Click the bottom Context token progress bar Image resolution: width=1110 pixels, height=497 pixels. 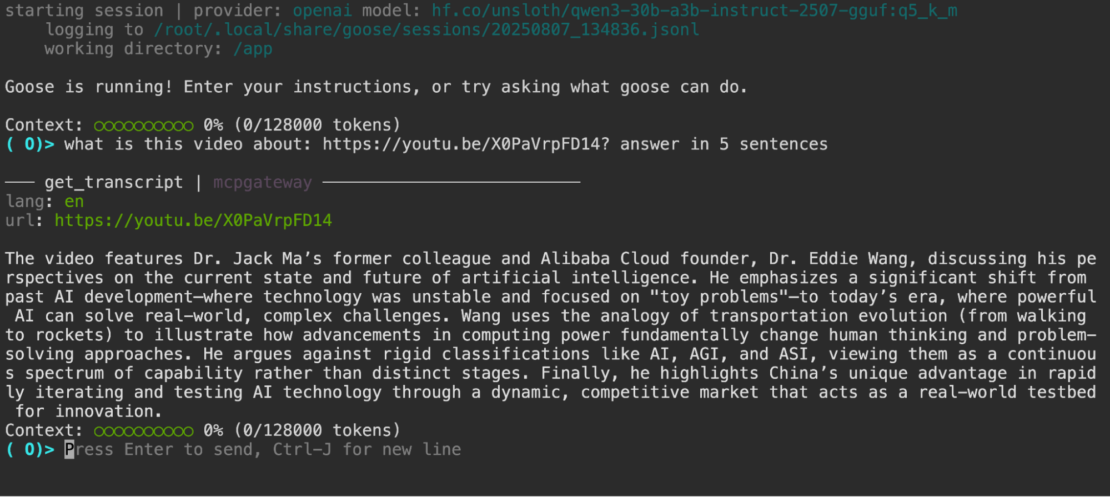coord(143,430)
